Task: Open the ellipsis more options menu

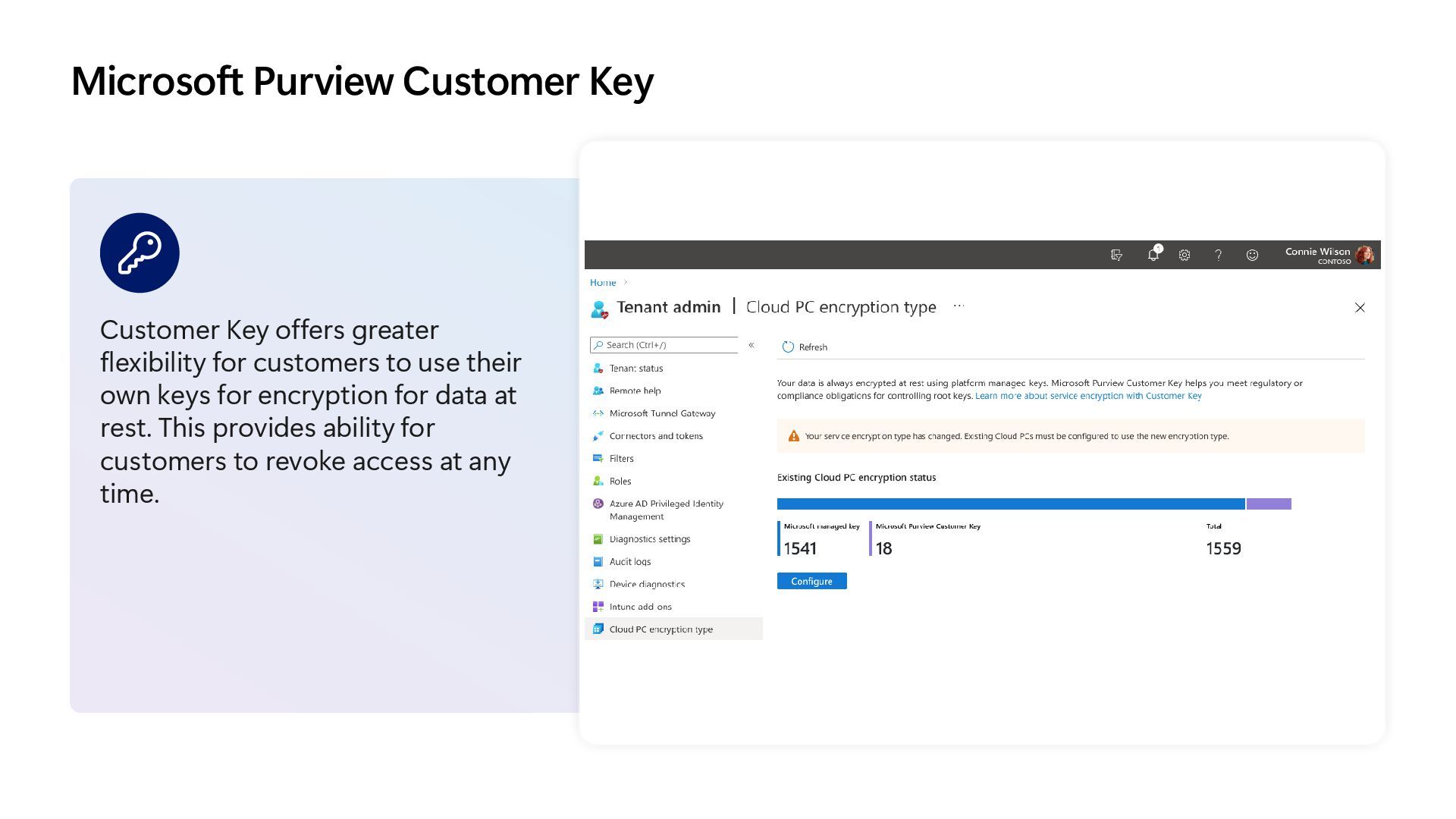Action: tap(959, 306)
